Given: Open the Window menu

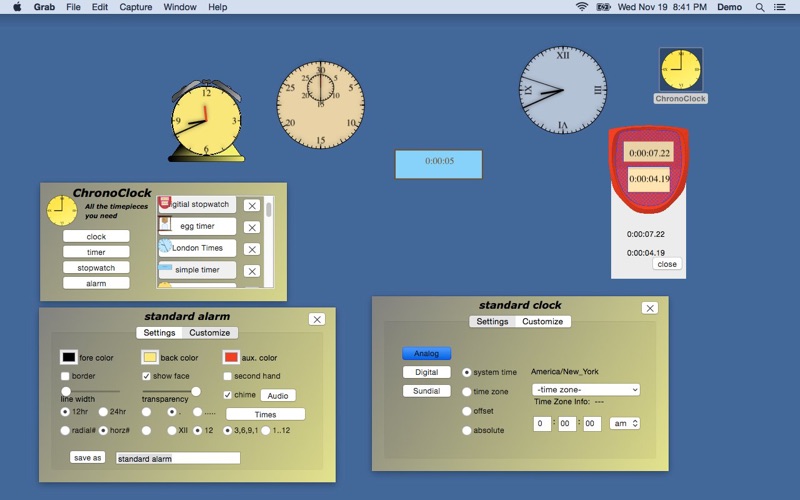Looking at the screenshot, I should (180, 7).
